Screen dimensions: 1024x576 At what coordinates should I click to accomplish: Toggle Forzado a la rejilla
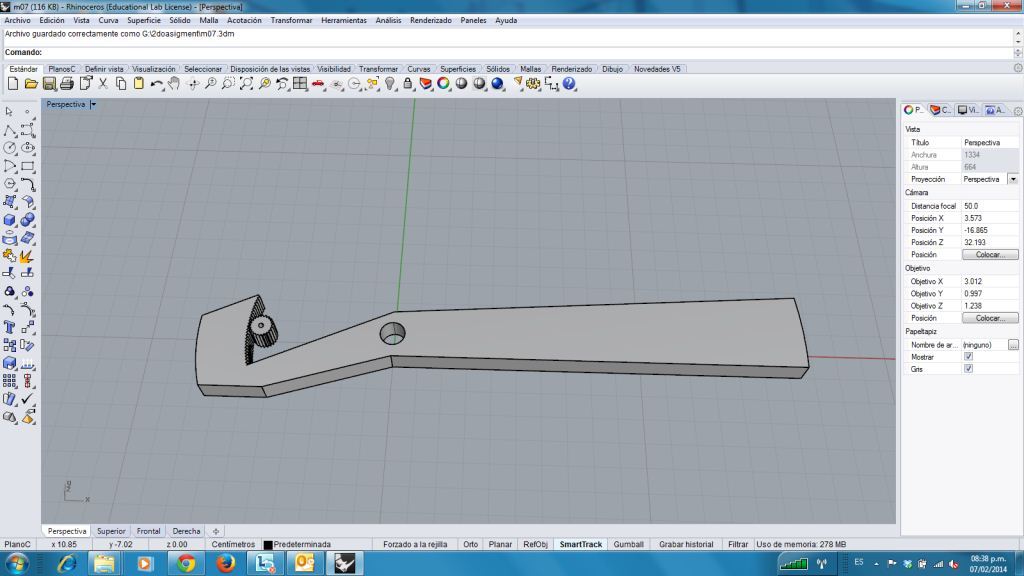[415, 544]
